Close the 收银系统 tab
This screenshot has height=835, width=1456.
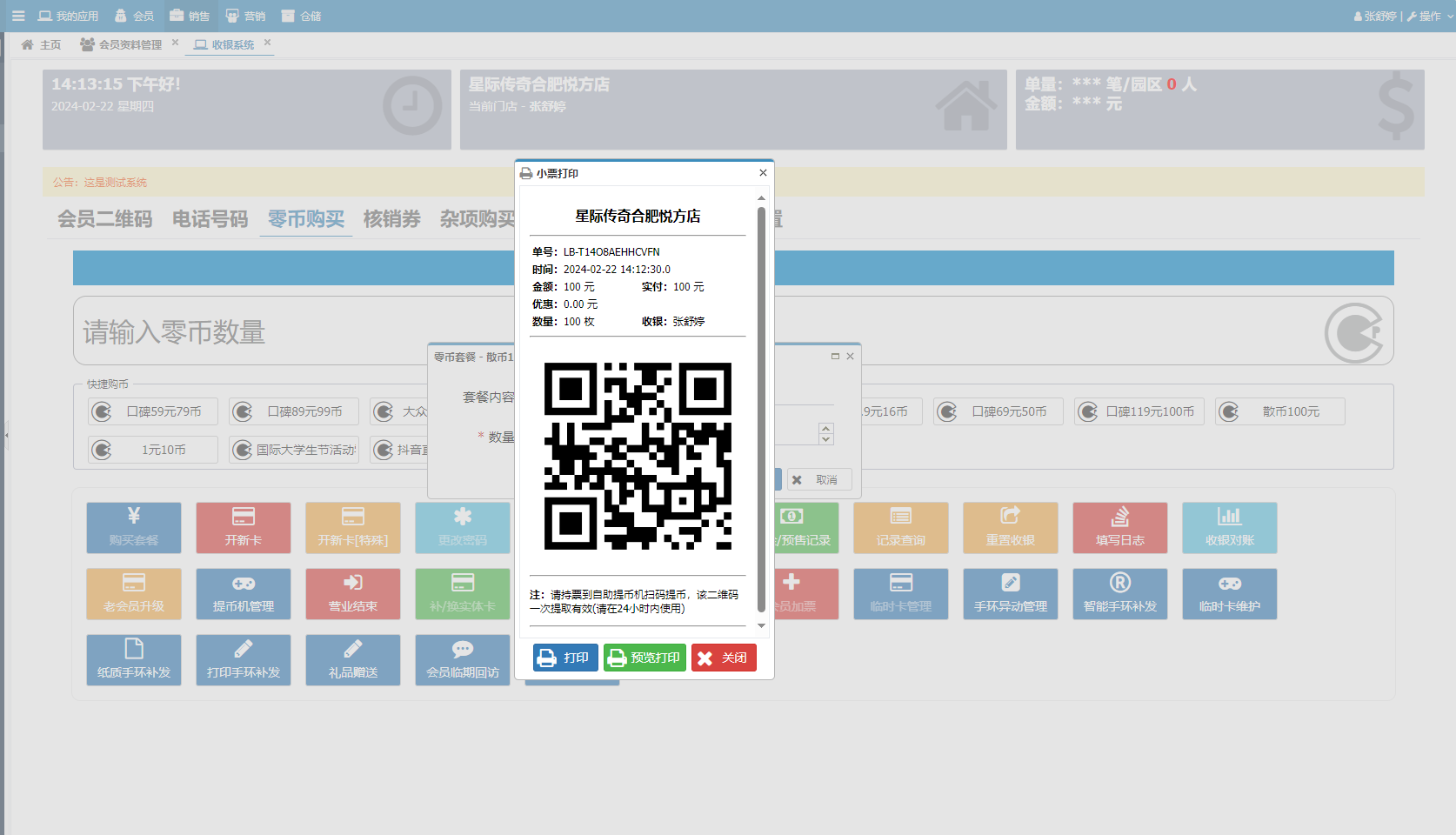(267, 42)
